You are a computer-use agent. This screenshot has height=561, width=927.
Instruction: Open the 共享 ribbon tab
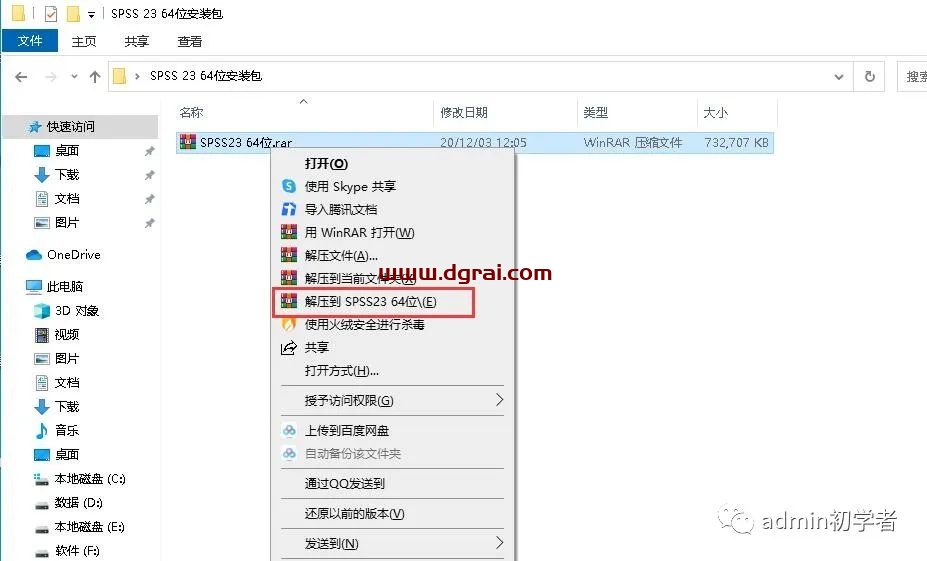[137, 41]
